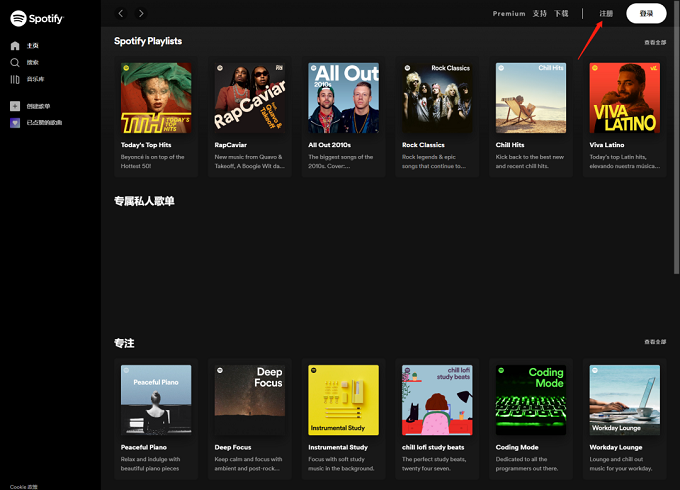Image resolution: width=680 pixels, height=490 pixels.
Task: Click the 专属私人歌单 section heading
Action: pos(144,201)
